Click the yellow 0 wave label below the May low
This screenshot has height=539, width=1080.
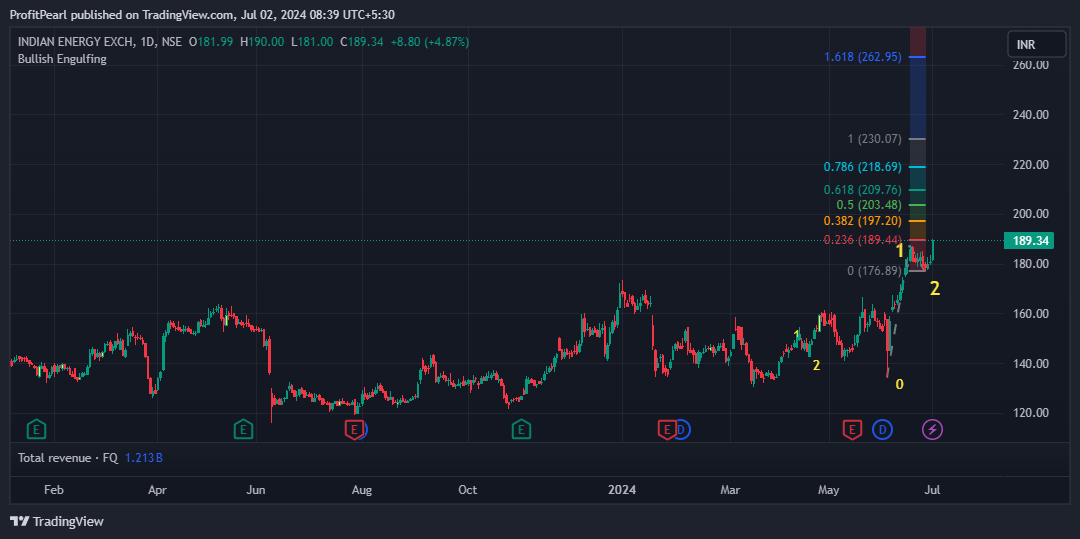899,385
